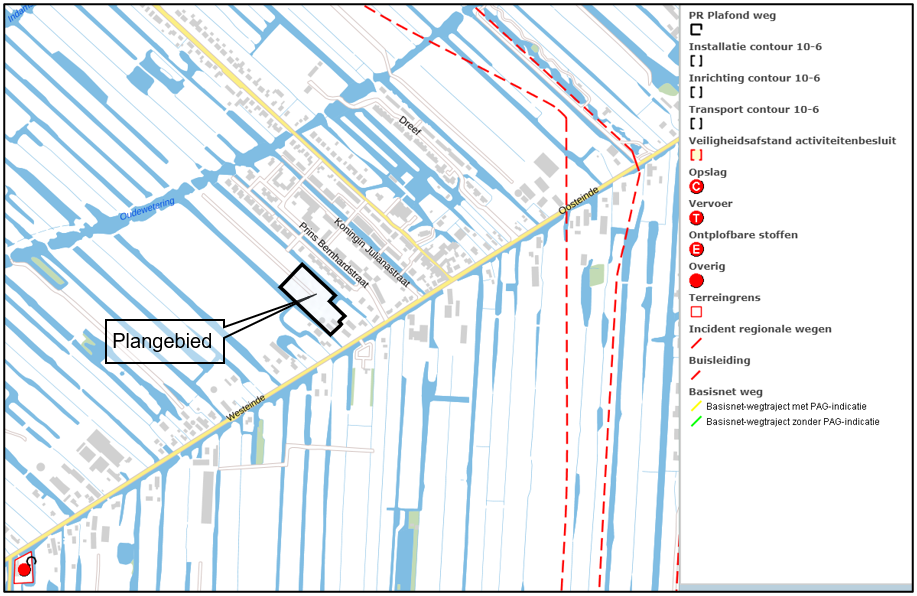Click the red risk source dot on map
This screenshot has width=917, height=596.
[x=24, y=569]
